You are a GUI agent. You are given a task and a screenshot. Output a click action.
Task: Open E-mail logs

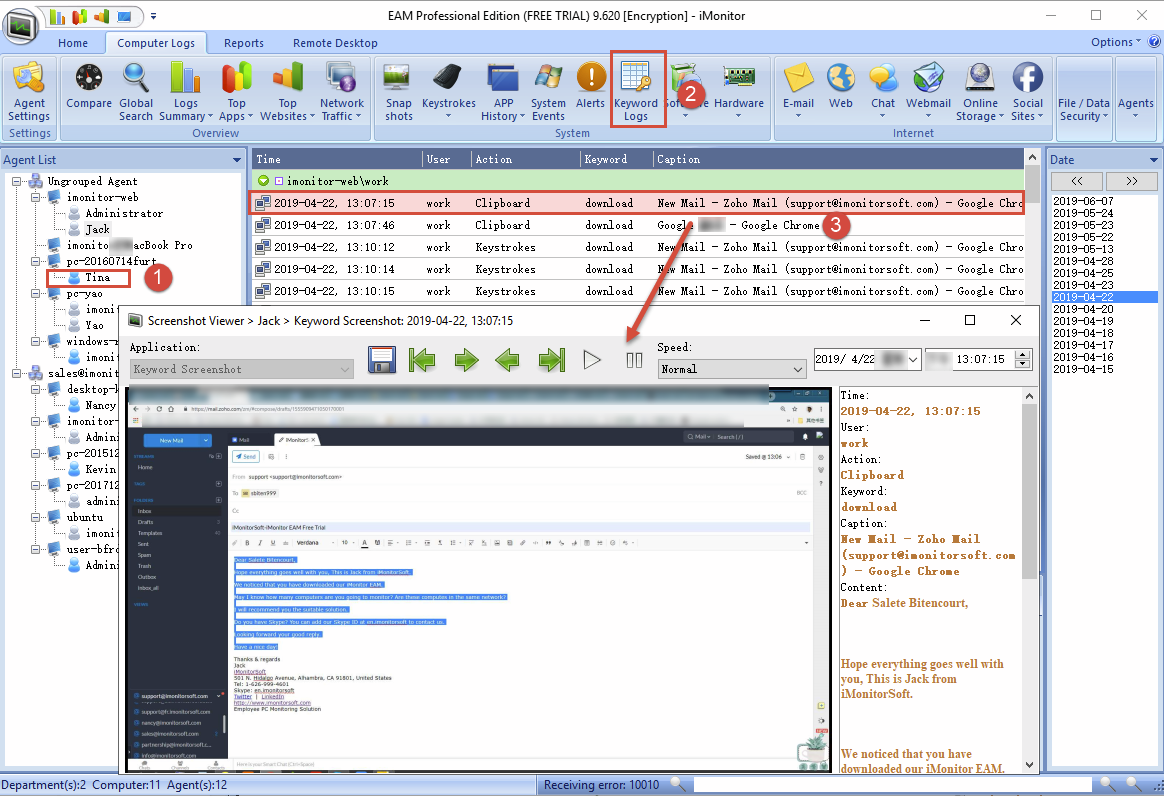tap(798, 91)
